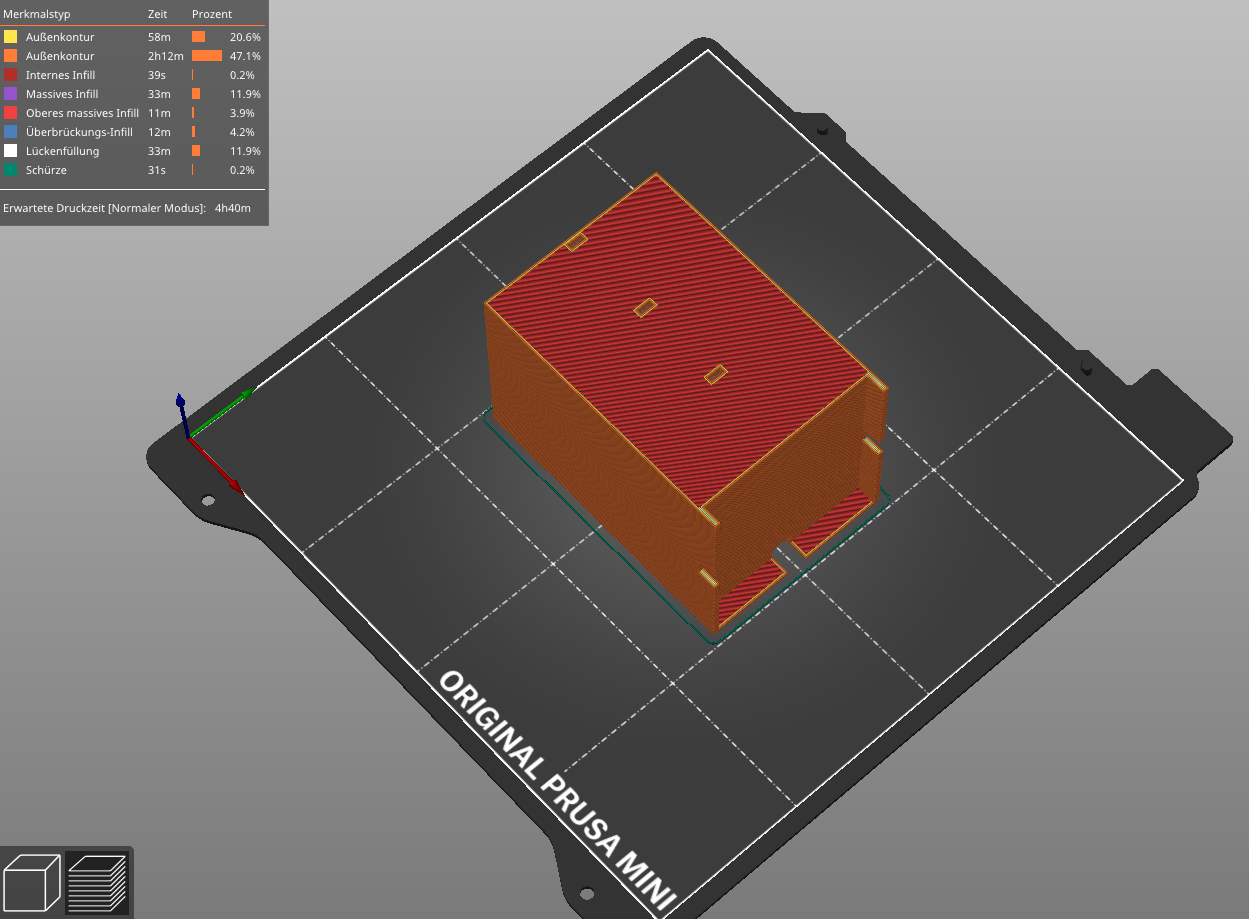The height and width of the screenshot is (919, 1249).
Task: Click the 39s time for Internes Infill
Action: coord(157,75)
